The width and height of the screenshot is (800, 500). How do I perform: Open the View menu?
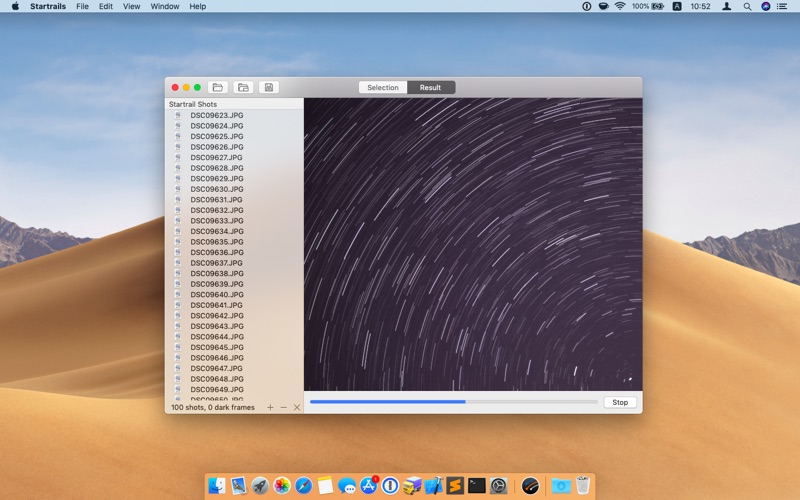[x=131, y=7]
